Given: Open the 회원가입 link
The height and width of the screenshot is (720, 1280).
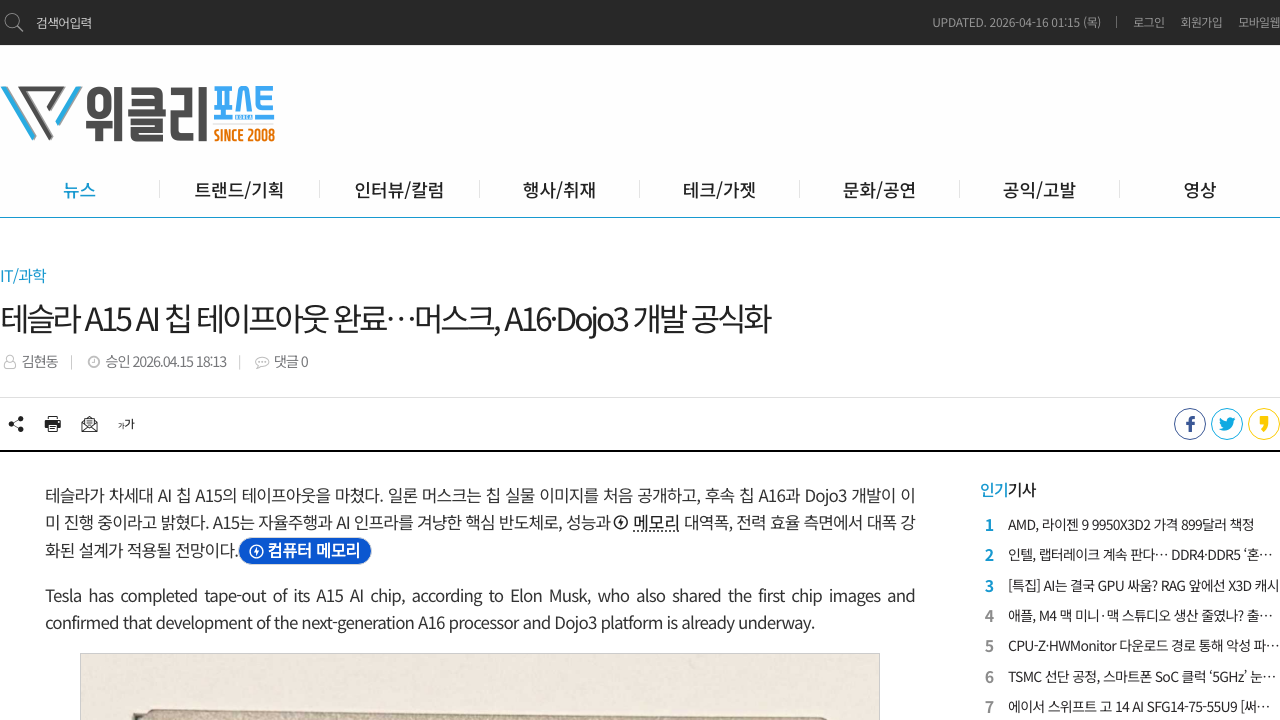Looking at the screenshot, I should click(1201, 22).
